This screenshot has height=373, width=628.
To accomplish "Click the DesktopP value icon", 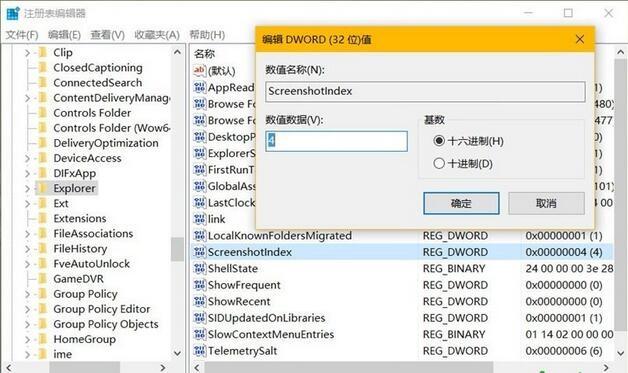I will (x=199, y=137).
